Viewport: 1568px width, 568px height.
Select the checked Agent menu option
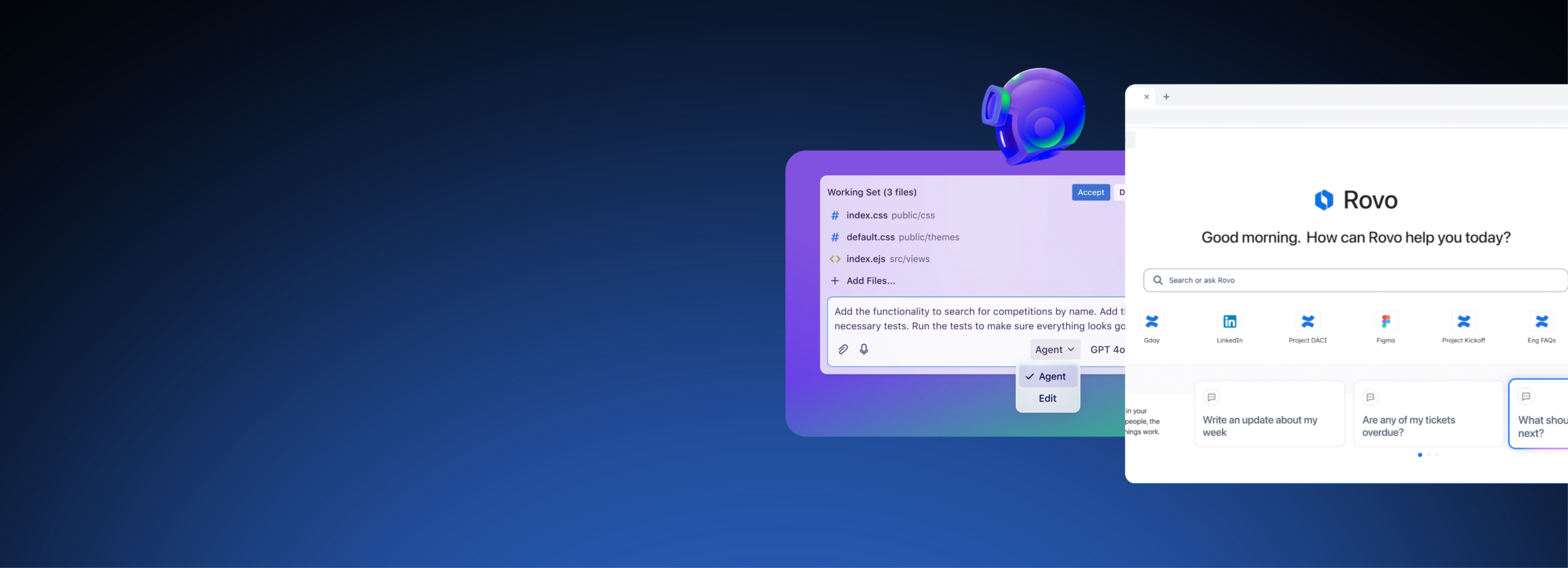tap(1047, 376)
